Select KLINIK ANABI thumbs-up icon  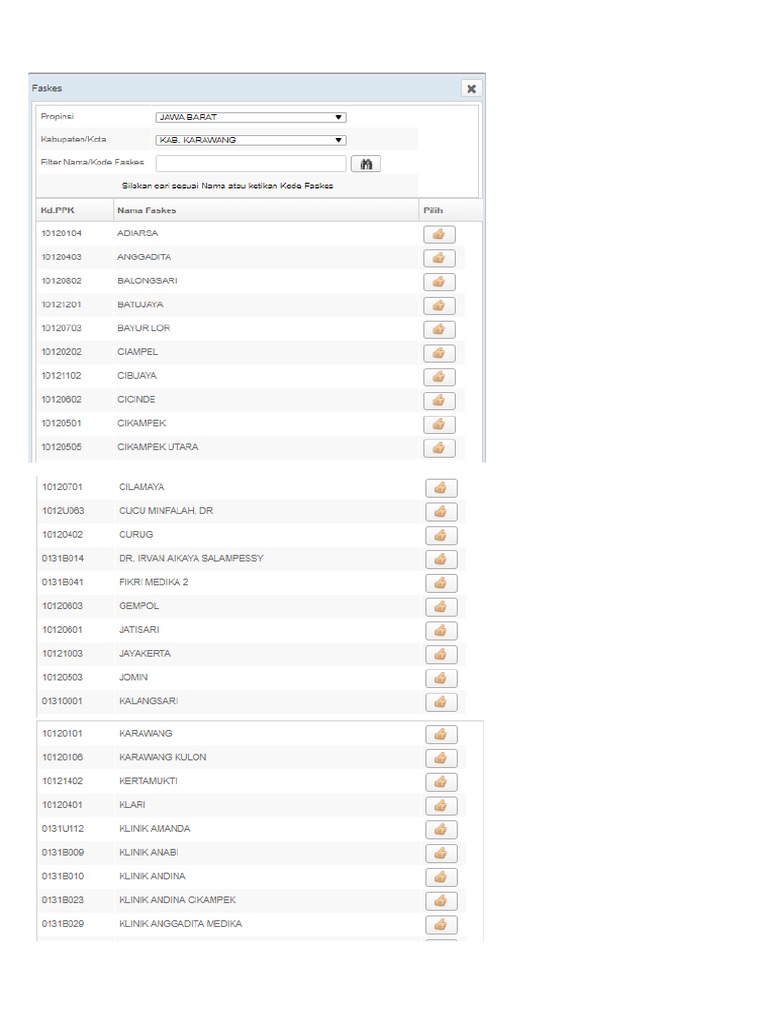click(x=441, y=853)
